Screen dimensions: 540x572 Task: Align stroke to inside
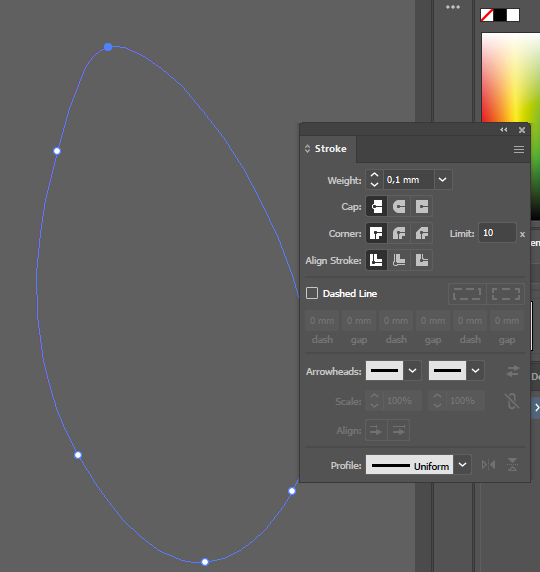tap(399, 260)
